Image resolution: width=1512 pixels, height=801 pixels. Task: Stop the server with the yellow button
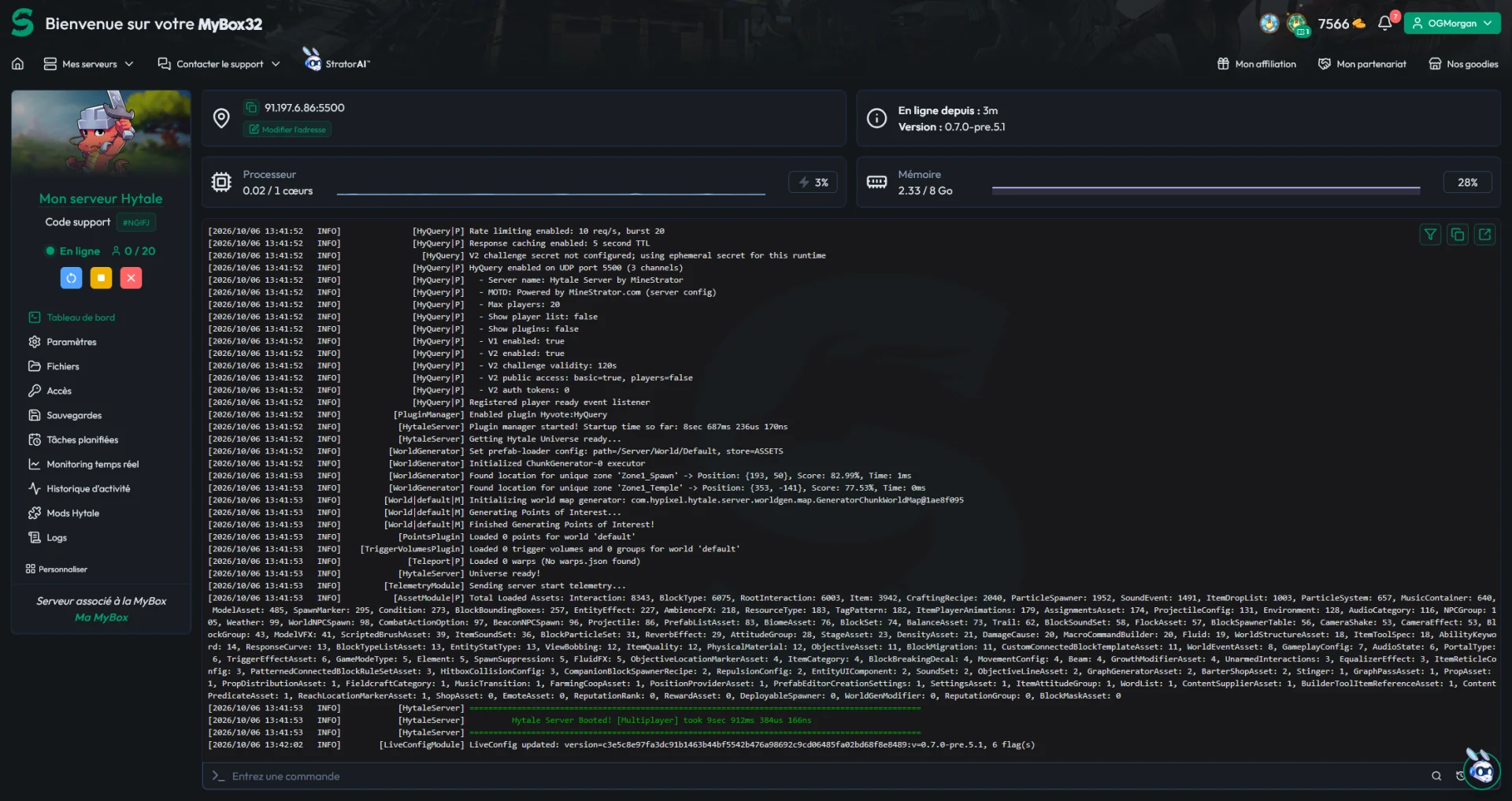pyautogui.click(x=101, y=278)
